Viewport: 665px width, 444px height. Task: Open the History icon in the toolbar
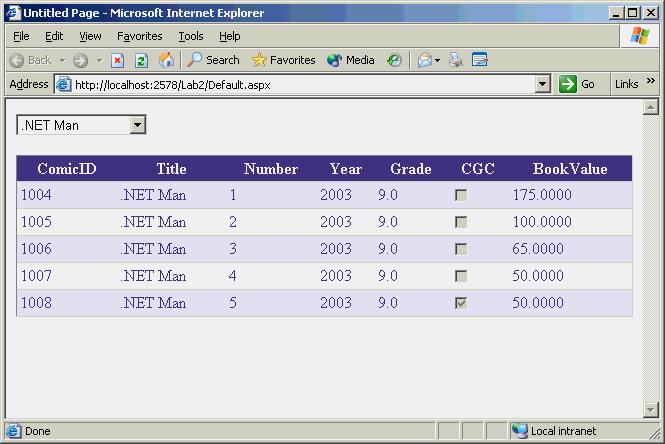[x=394, y=60]
